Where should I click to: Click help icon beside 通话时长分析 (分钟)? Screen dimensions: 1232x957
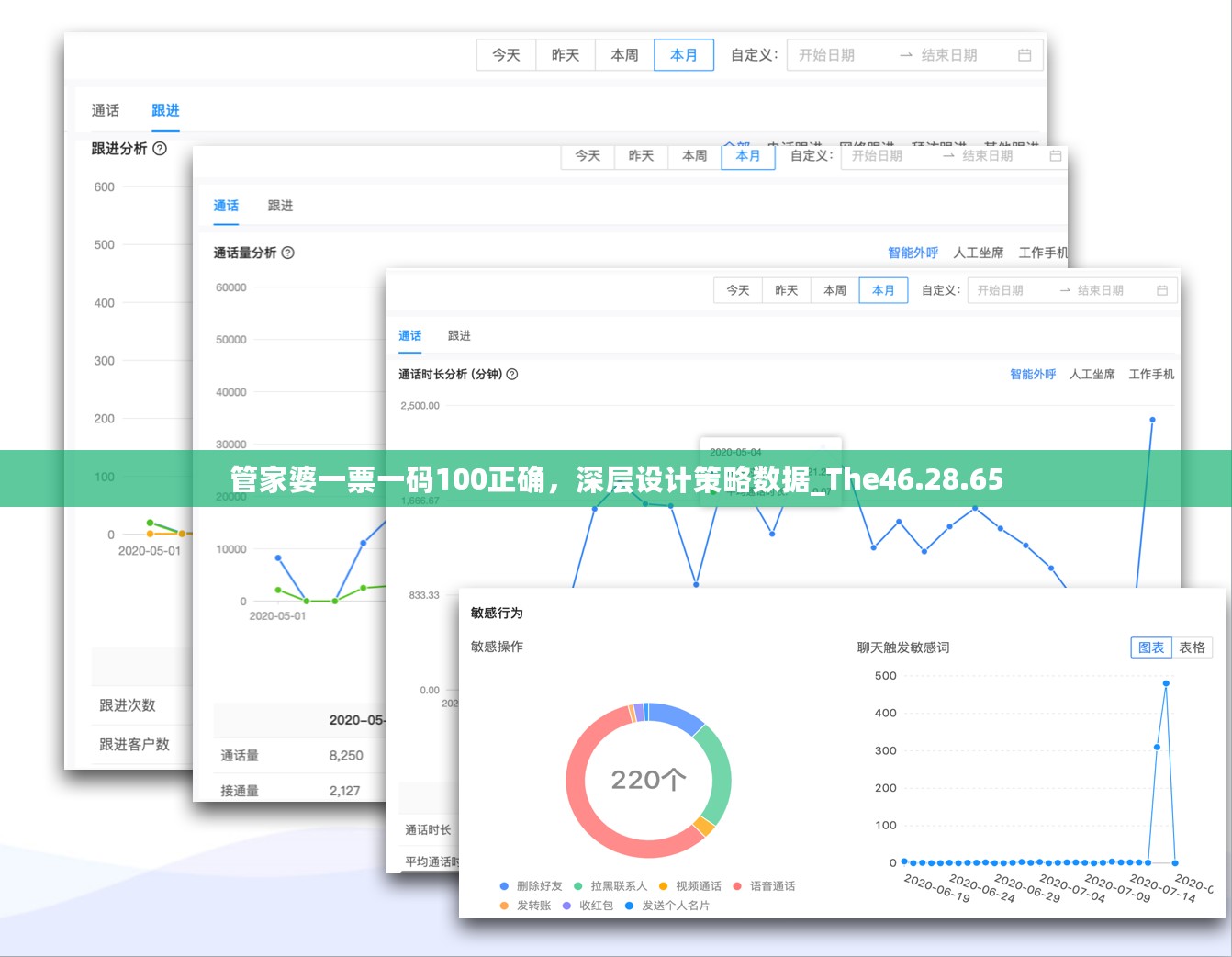pyautogui.click(x=512, y=374)
